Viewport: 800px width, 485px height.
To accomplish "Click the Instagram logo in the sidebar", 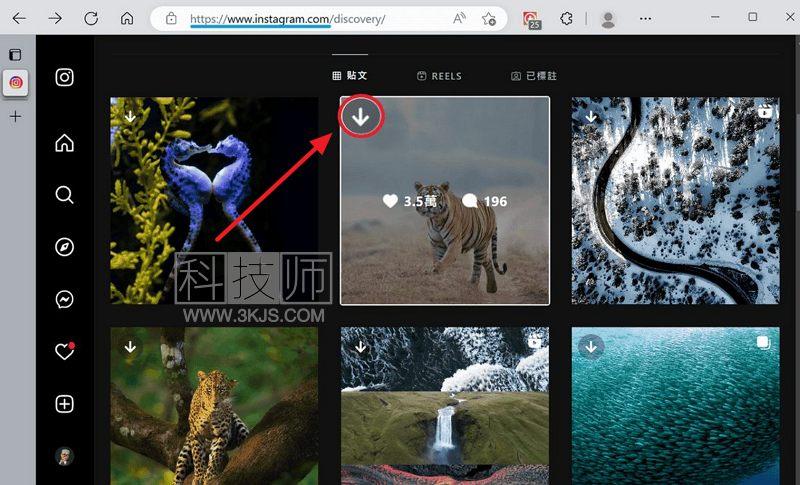I will [64, 78].
